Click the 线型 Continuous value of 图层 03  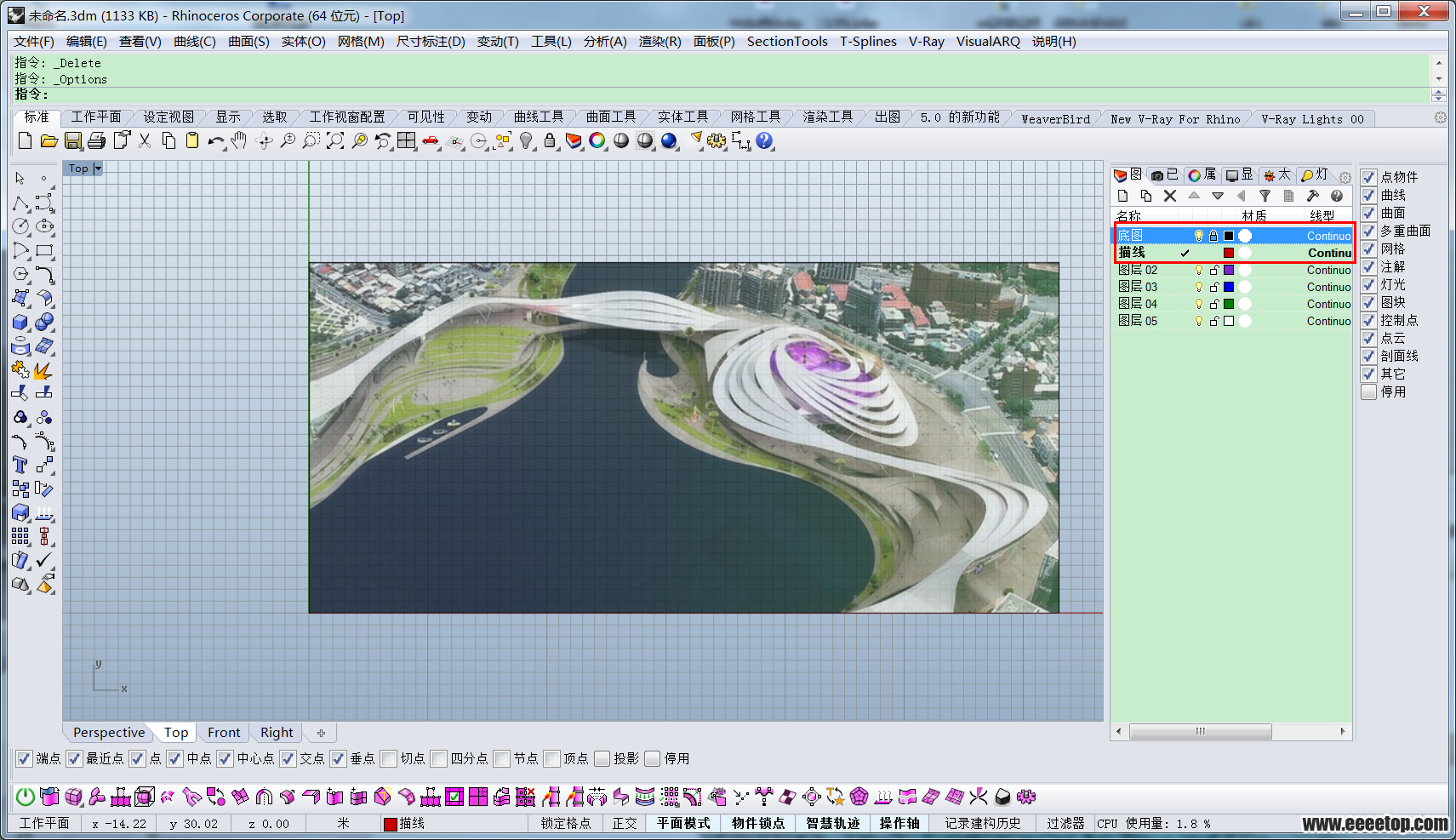coord(1328,287)
